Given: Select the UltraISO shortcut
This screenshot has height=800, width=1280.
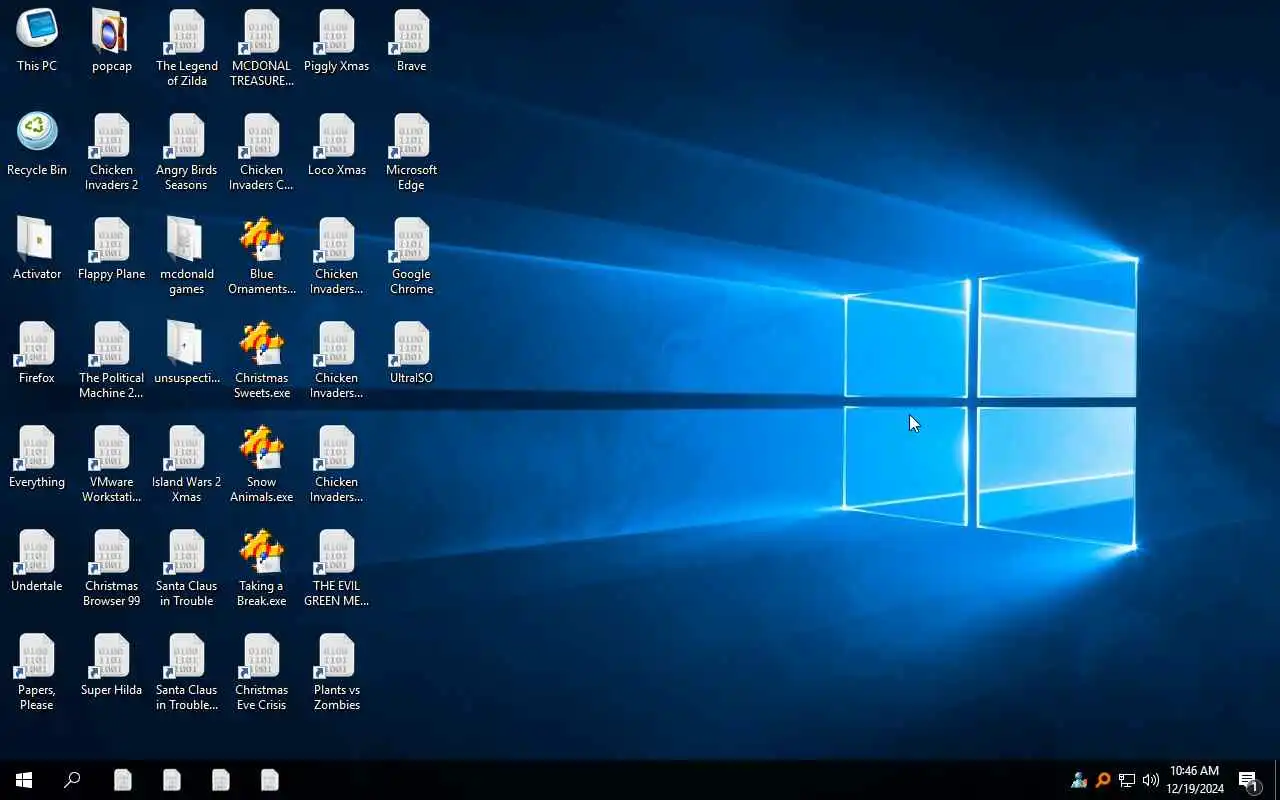Looking at the screenshot, I should (412, 352).
